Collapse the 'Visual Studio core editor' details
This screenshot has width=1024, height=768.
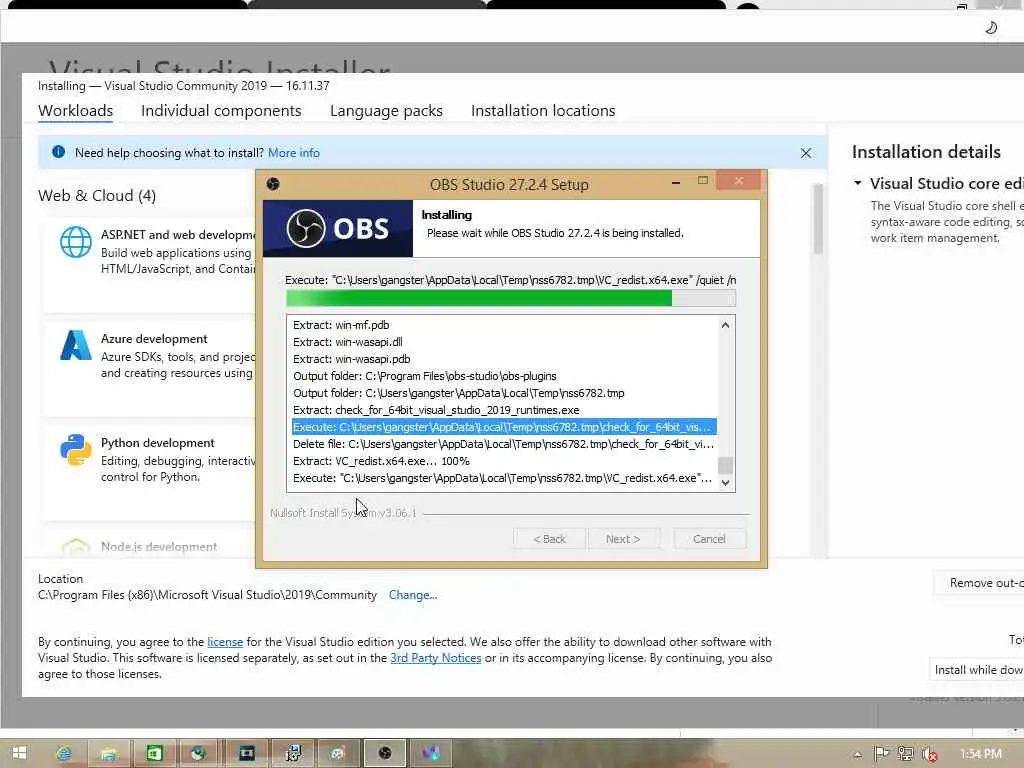(x=857, y=184)
